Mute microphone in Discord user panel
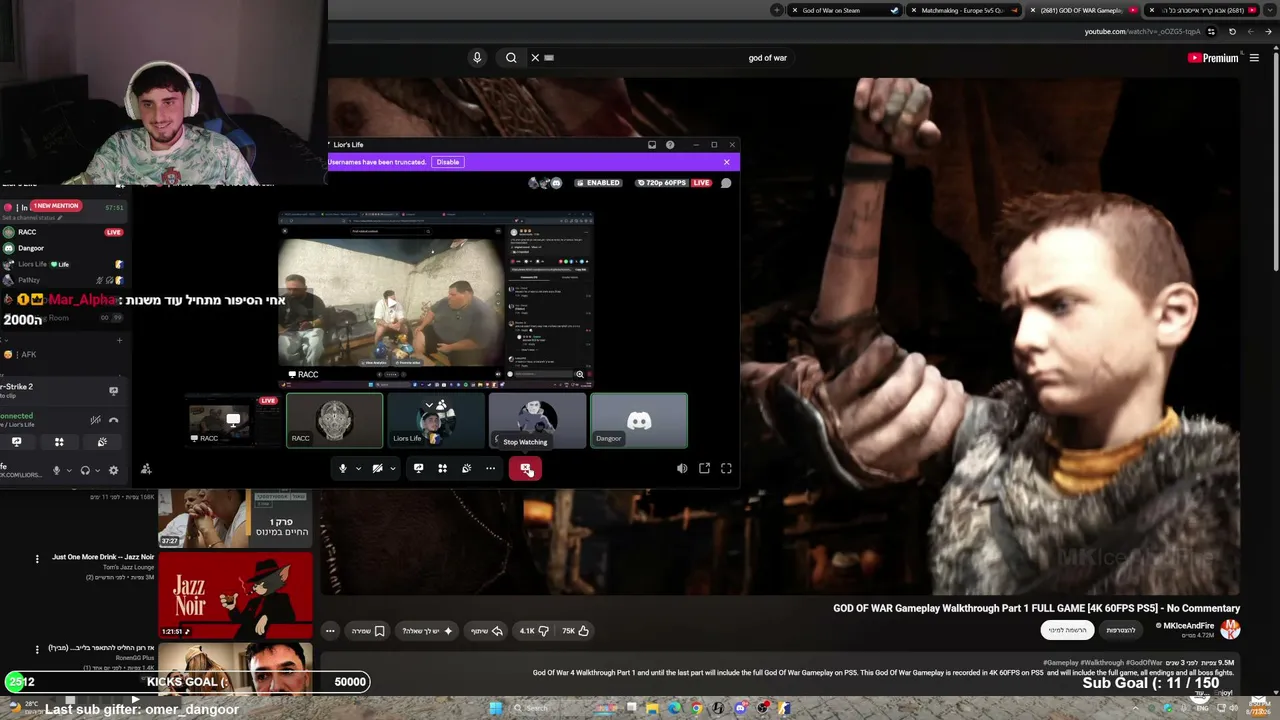1280x720 pixels. [x=56, y=470]
